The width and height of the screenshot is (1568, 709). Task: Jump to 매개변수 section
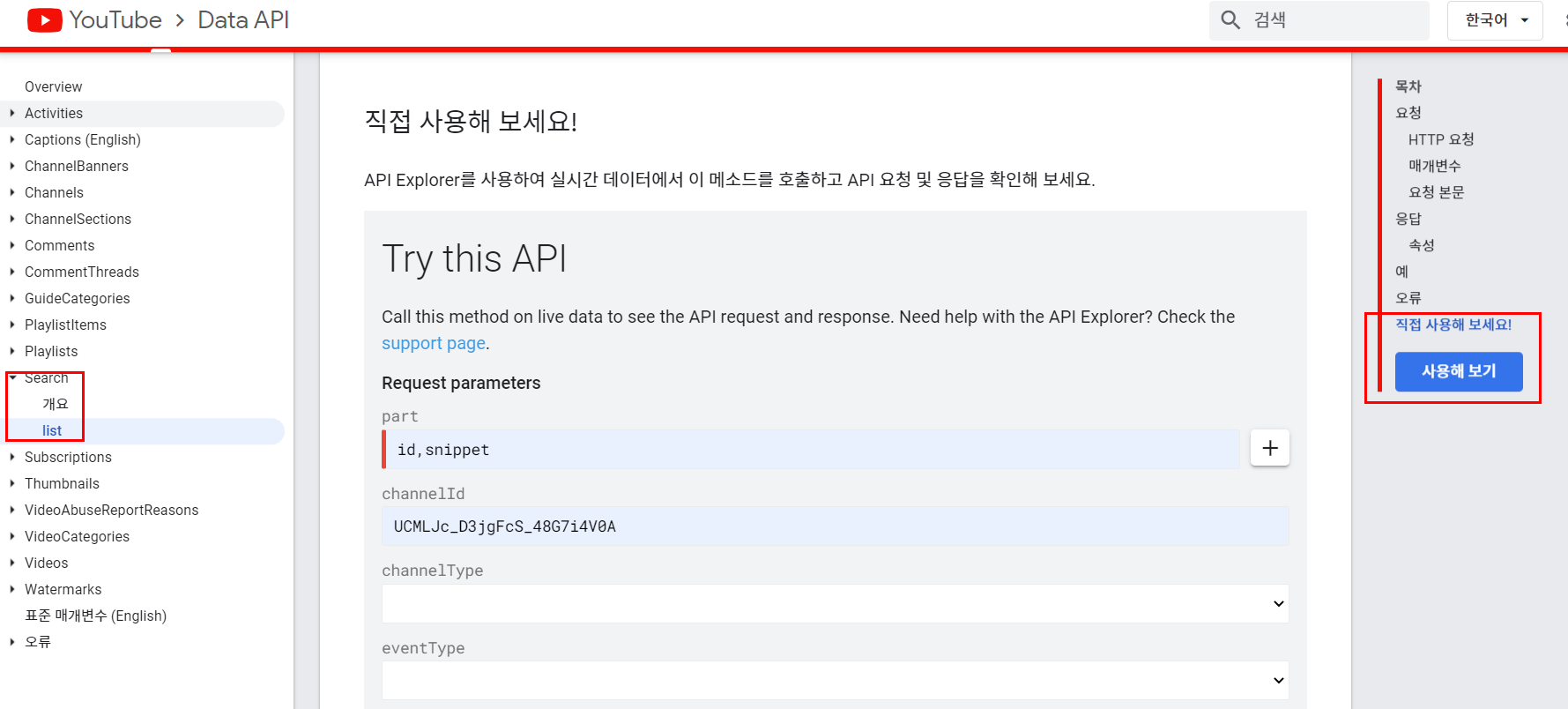point(1435,166)
